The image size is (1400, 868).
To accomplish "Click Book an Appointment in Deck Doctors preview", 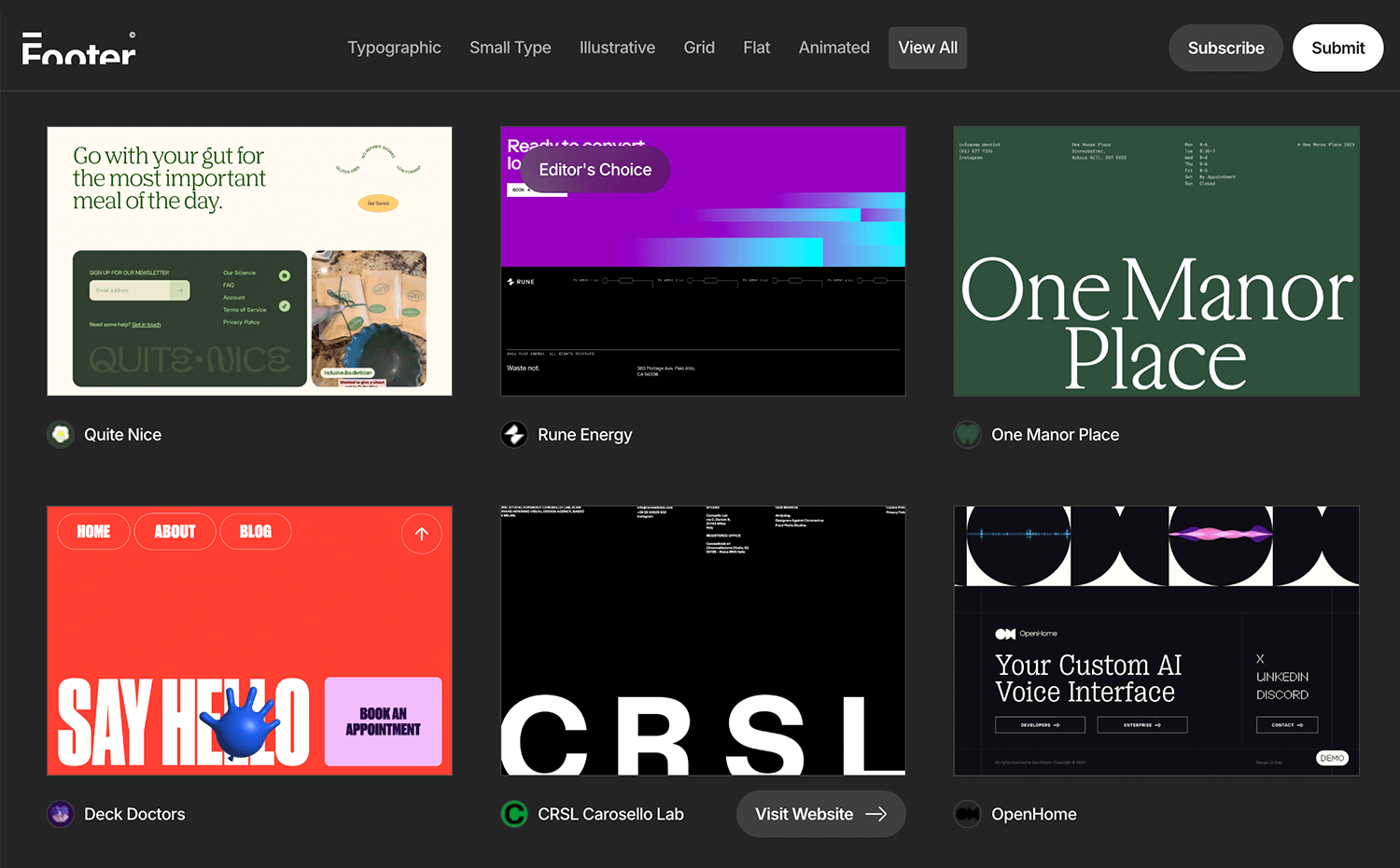I will tap(383, 721).
